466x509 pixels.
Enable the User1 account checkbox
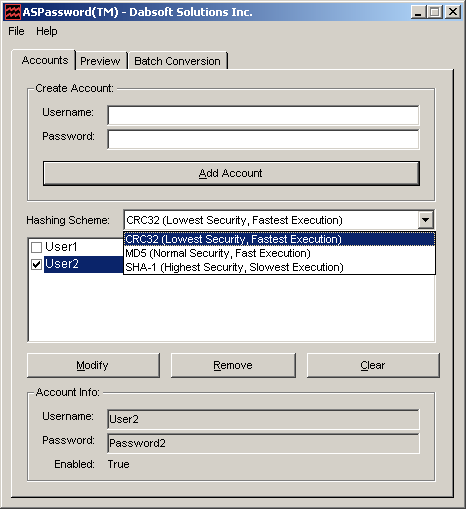[36, 247]
